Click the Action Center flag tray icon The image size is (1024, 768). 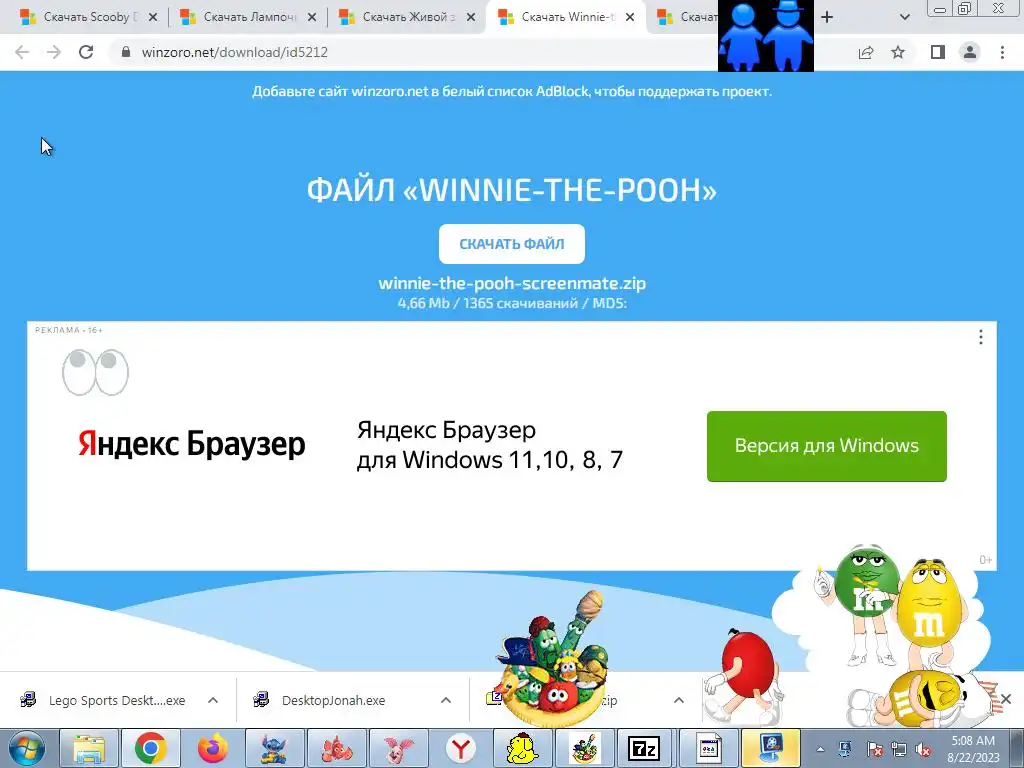874,749
